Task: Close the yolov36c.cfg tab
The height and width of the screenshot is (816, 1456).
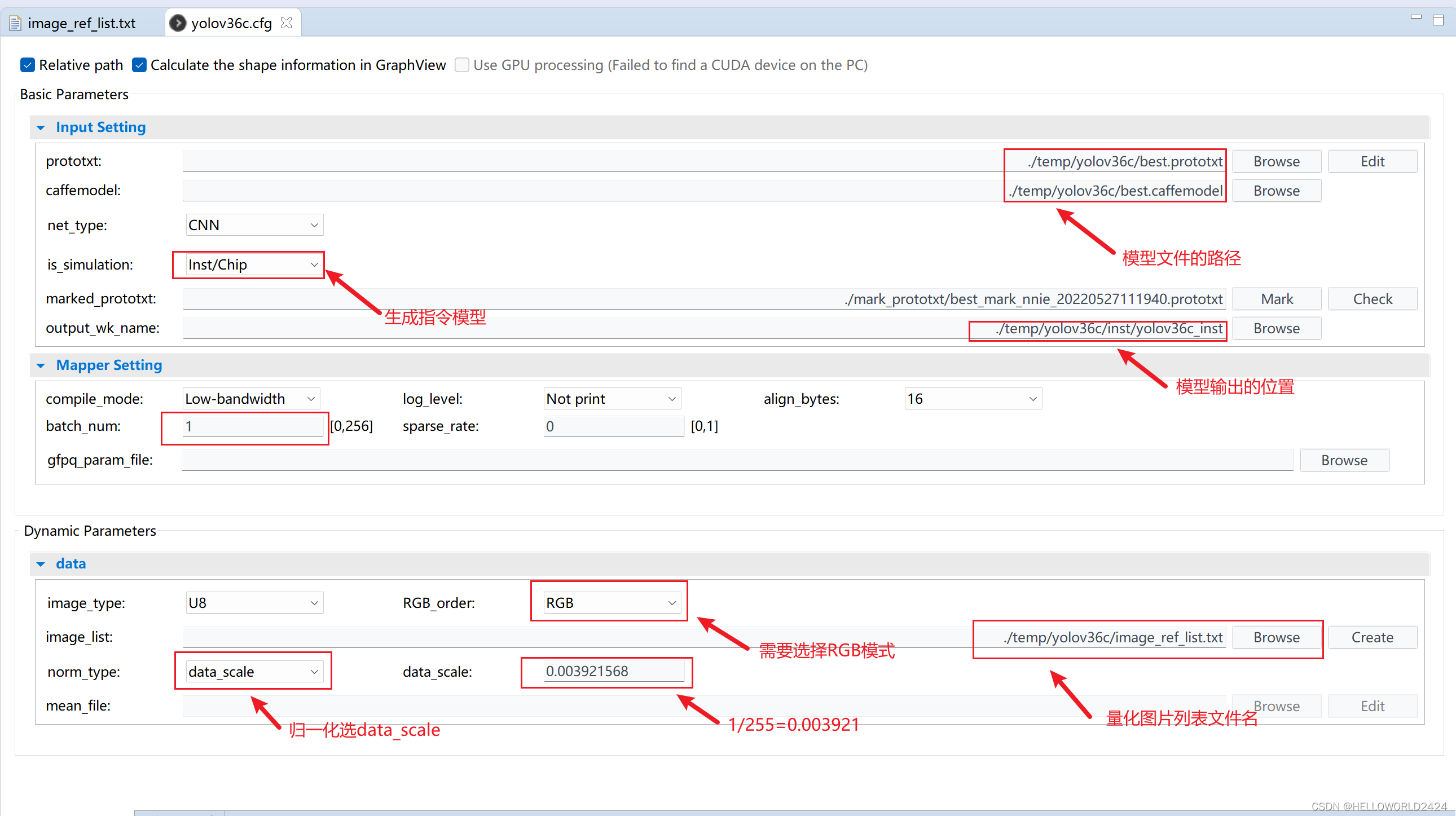Action: tap(287, 23)
